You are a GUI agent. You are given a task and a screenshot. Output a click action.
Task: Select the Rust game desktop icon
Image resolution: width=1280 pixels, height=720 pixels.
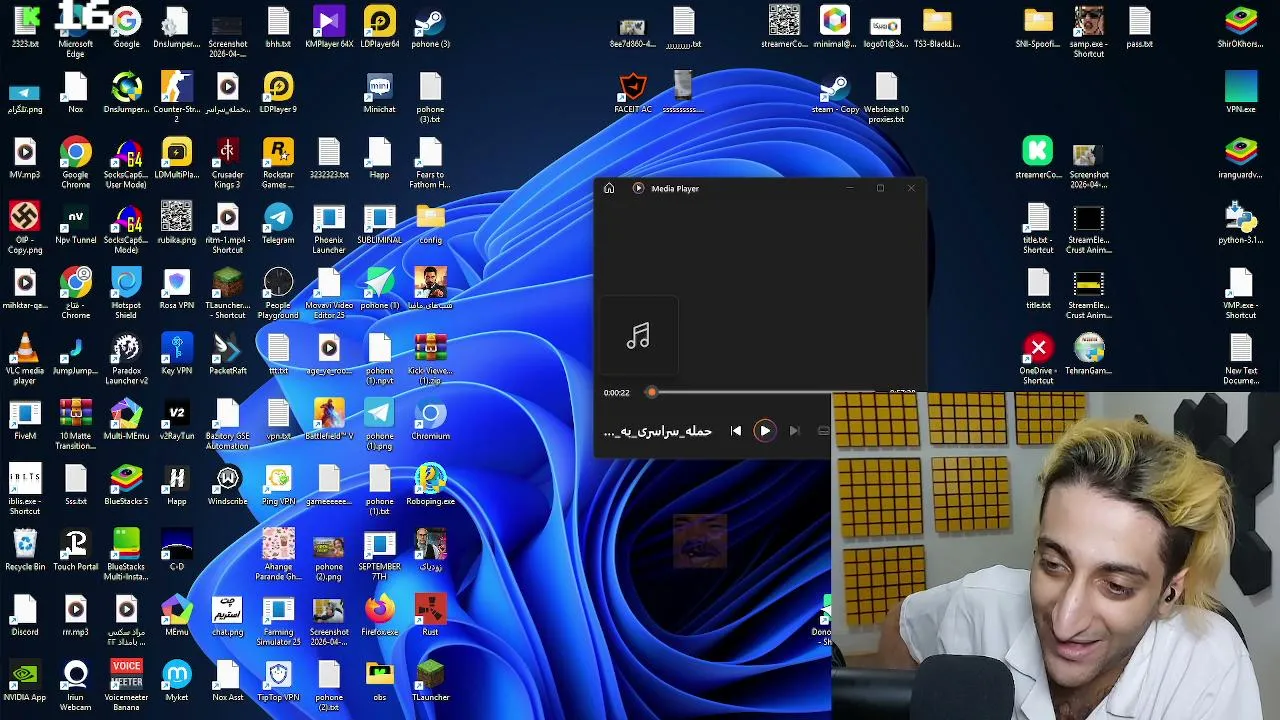click(430, 616)
